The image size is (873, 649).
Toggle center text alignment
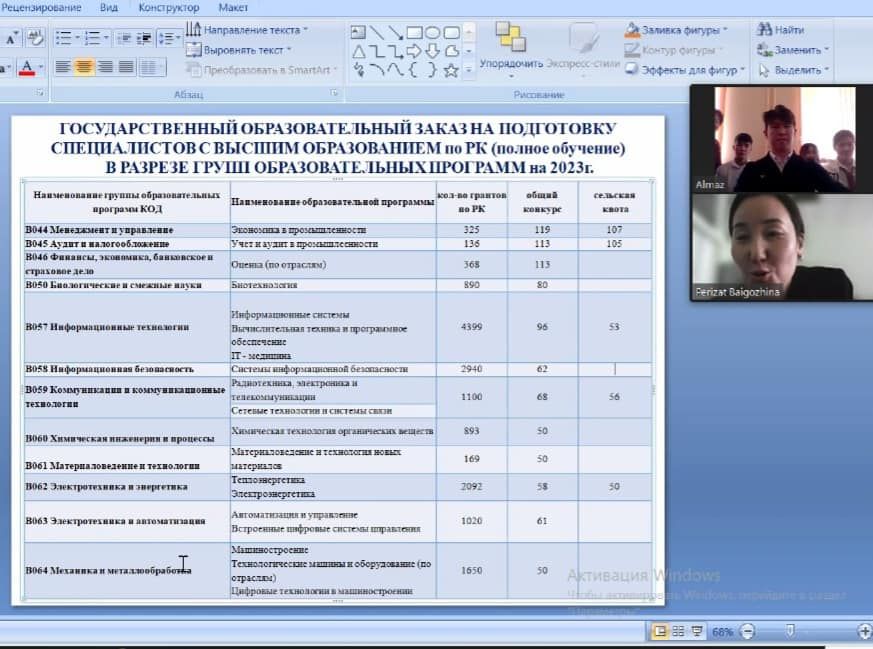84,68
